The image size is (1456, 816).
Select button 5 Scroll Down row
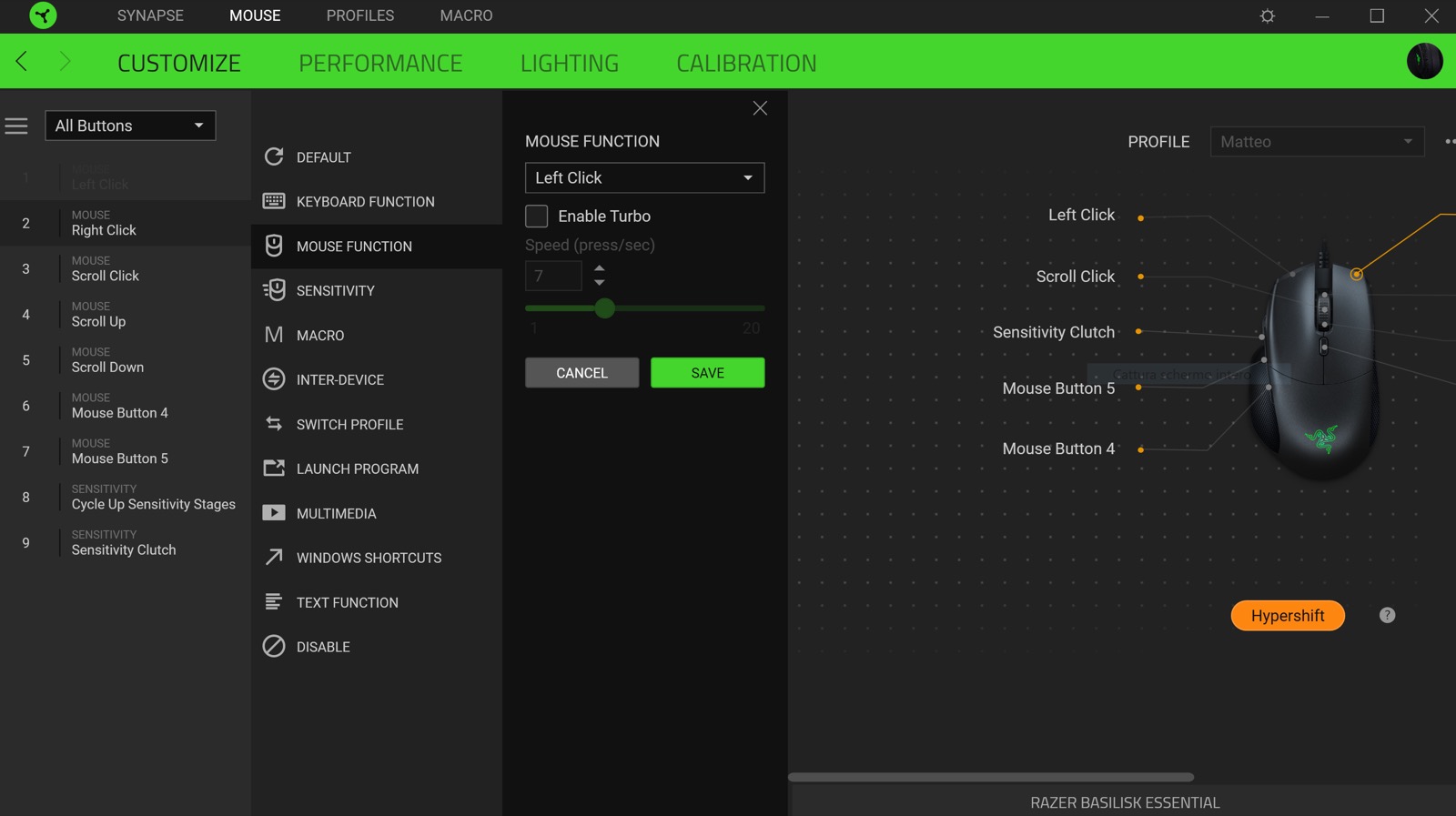point(126,359)
